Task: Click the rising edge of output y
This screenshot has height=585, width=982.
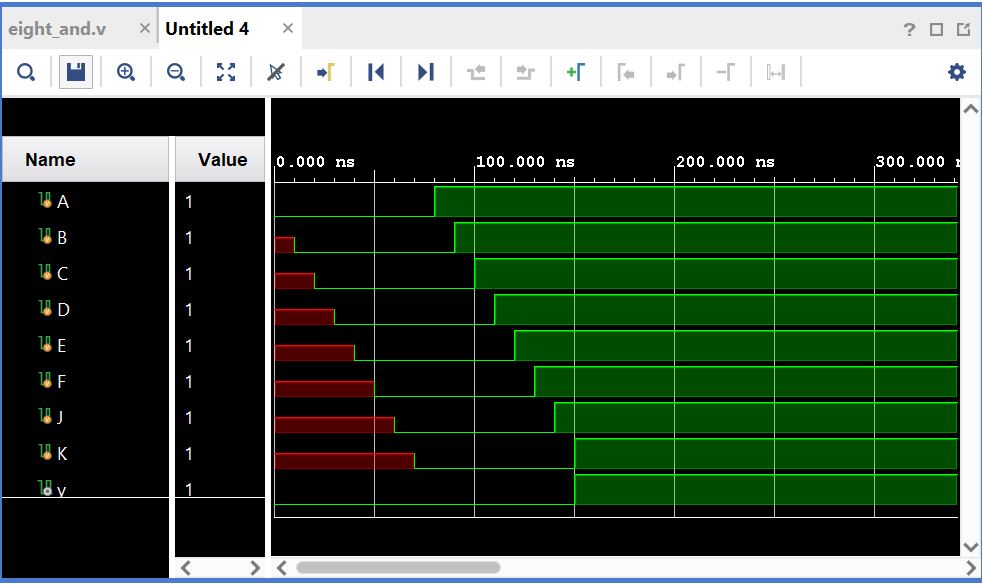Action: (x=574, y=490)
